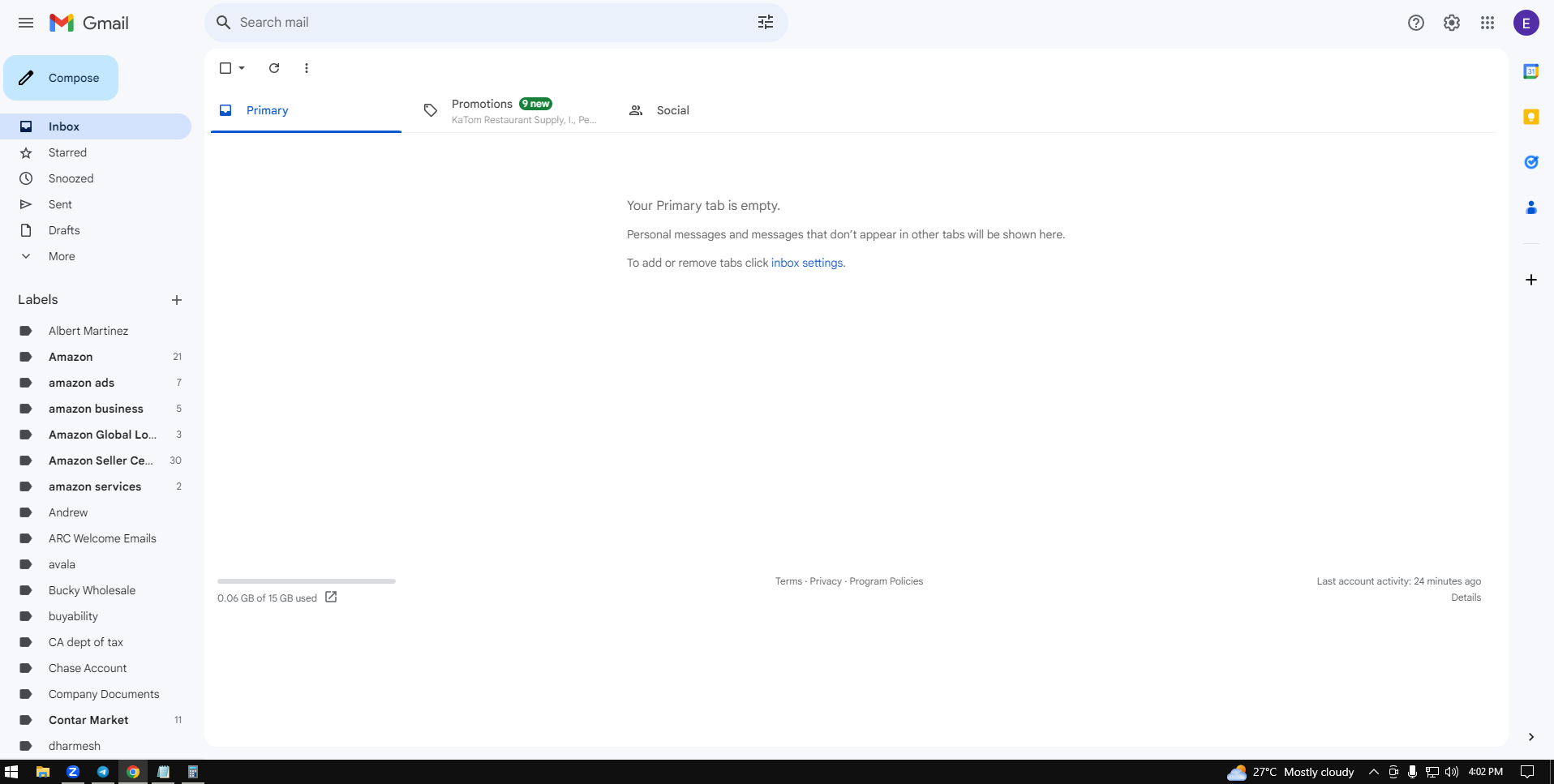Open storage management external link icon
Image resolution: width=1554 pixels, height=784 pixels.
coord(331,598)
